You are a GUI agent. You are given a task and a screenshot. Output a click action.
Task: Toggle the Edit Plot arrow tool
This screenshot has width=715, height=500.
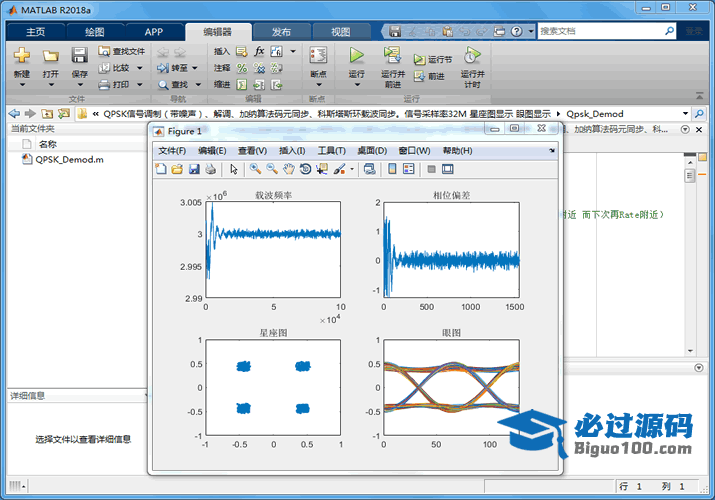tap(233, 169)
